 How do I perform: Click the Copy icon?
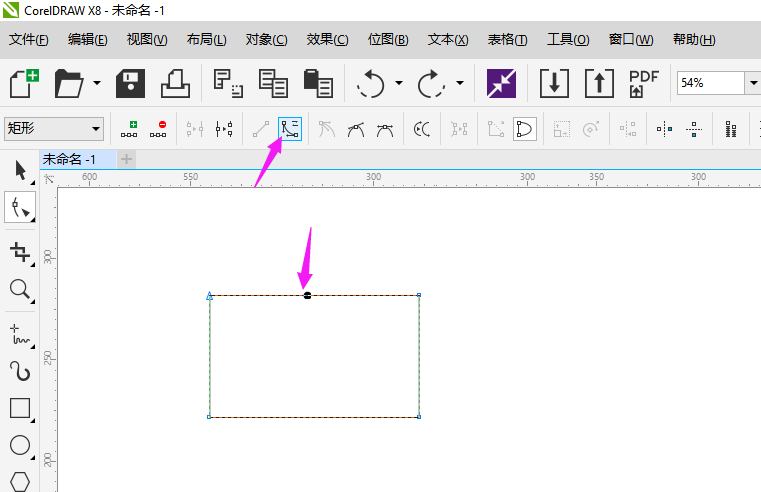(x=273, y=83)
